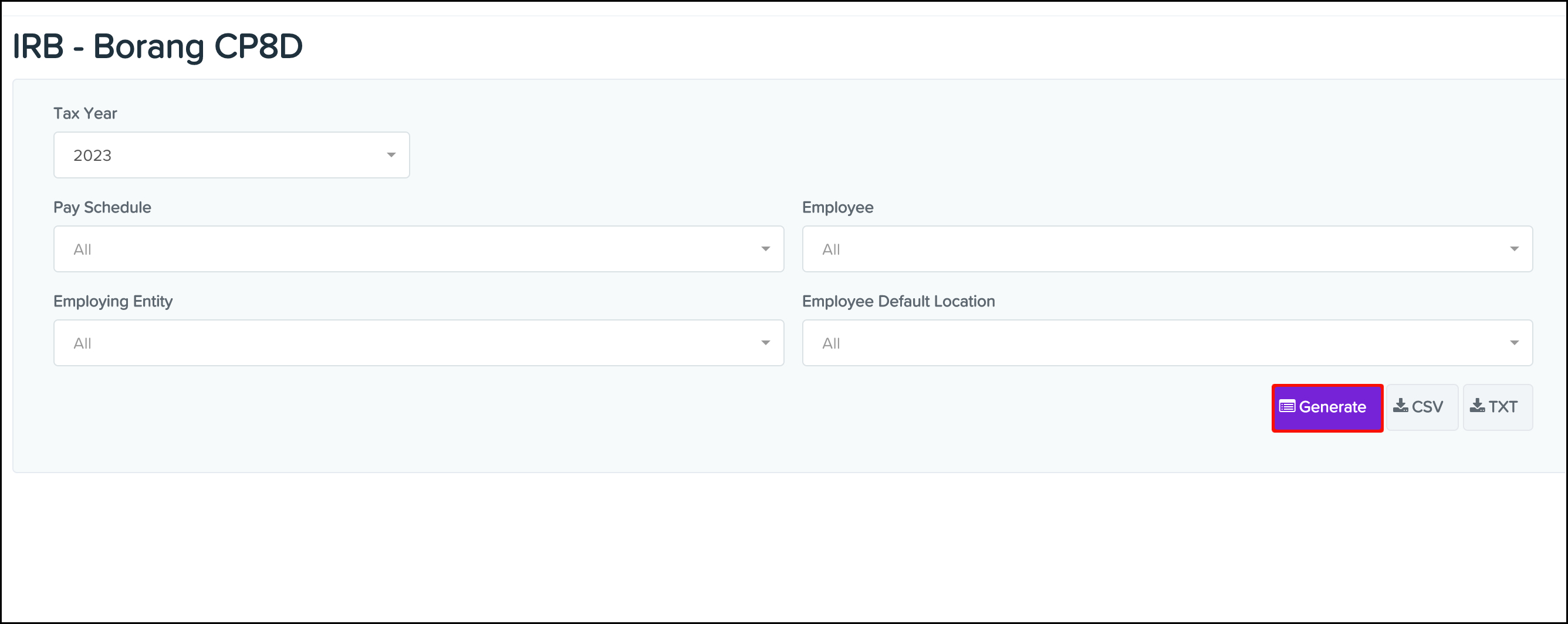Open the Employee dropdown
Image resolution: width=1568 pixels, height=624 pixels.
coord(1167,248)
